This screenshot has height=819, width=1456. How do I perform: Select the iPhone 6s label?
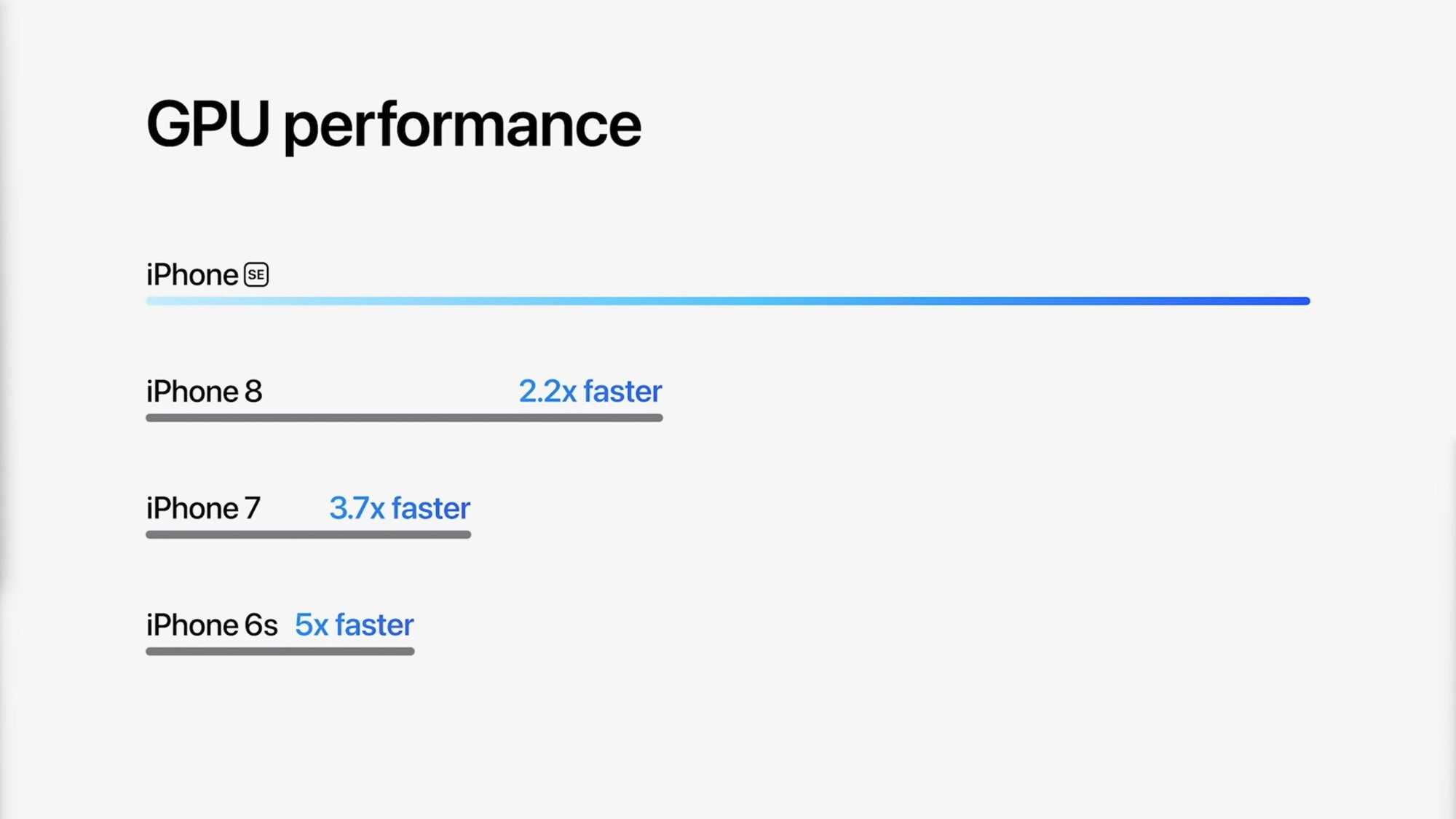click(212, 625)
